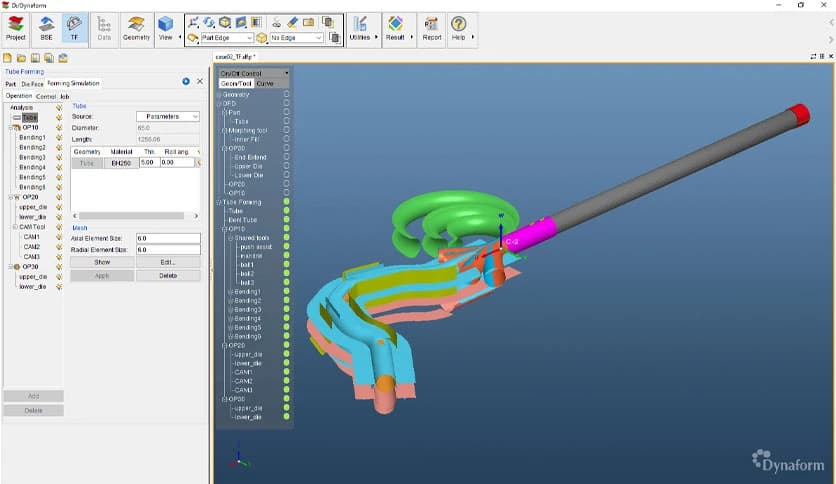Open the Geometry tools

136,28
